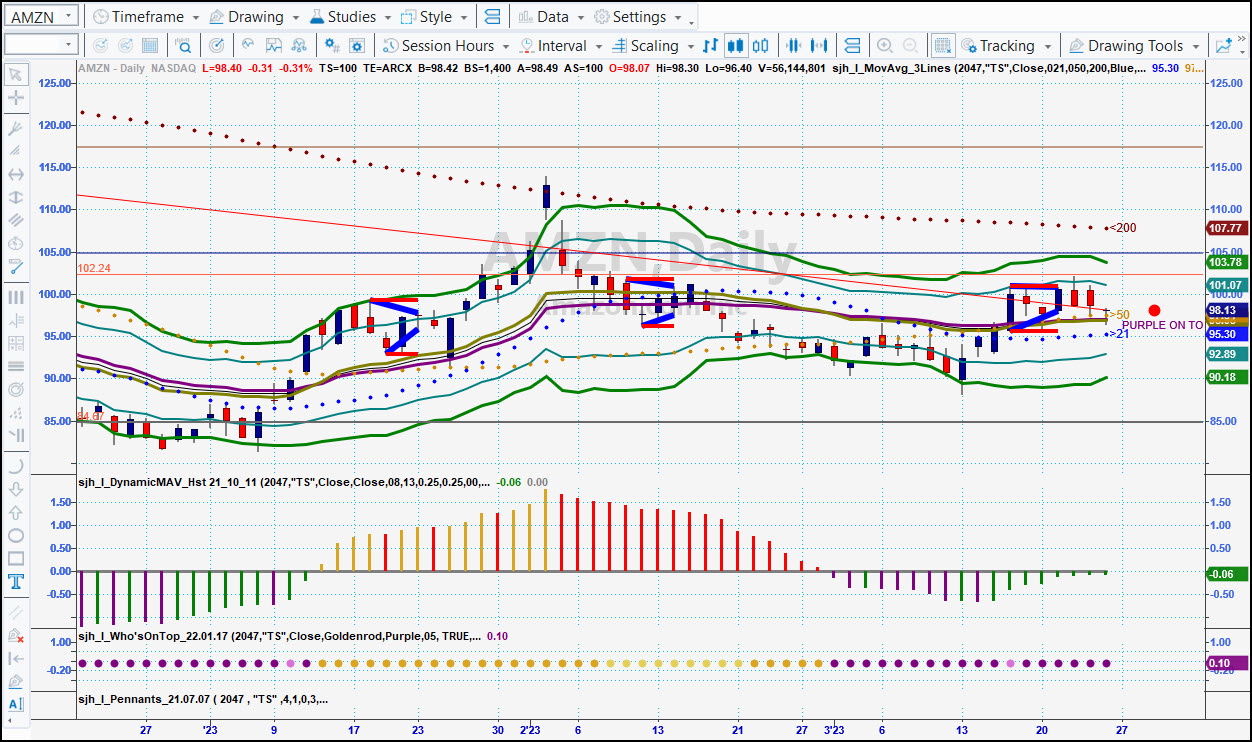Click the 92.89 price label
The width and height of the screenshot is (1252, 742).
(1226, 354)
